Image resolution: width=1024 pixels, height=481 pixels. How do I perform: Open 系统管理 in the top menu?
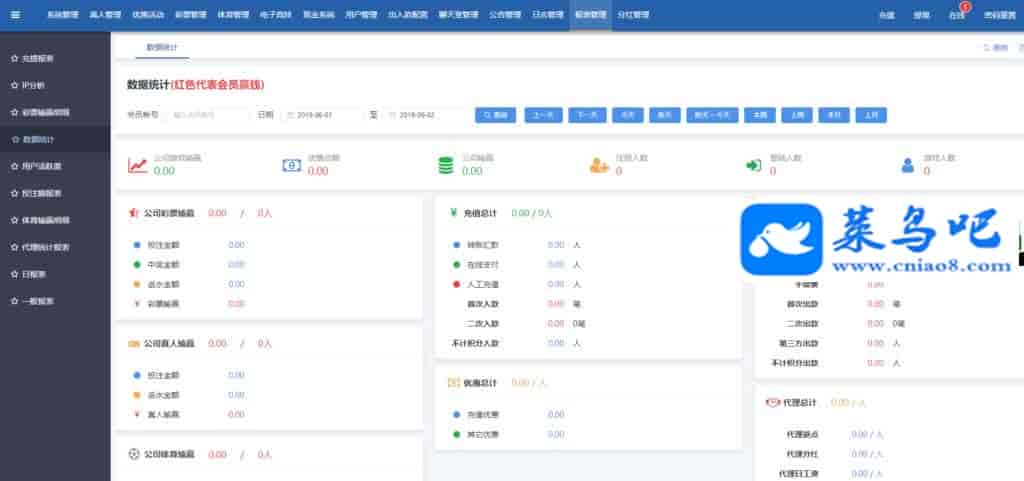[62, 15]
